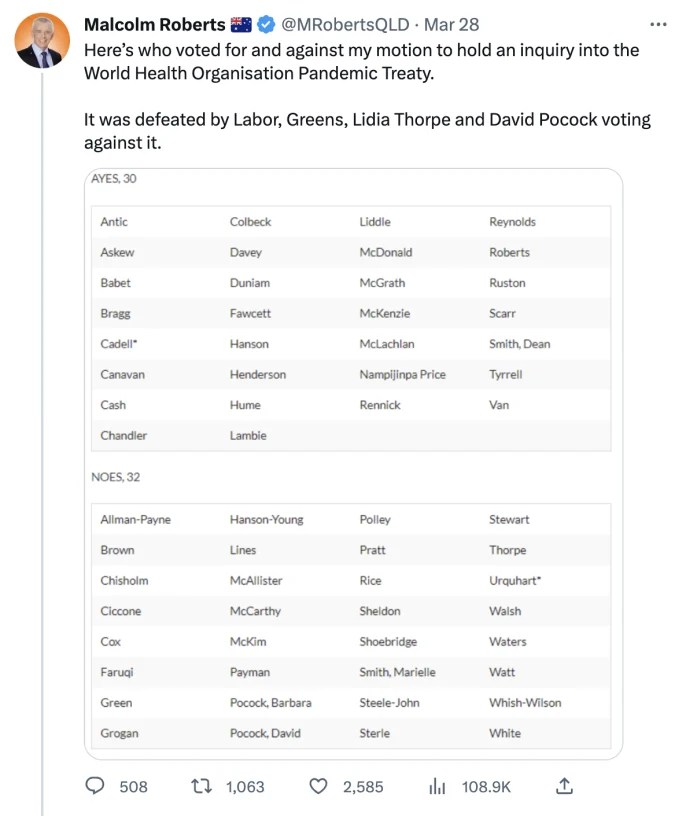Click the 1,063 retweet count
The image size is (686, 816).
coord(245,787)
